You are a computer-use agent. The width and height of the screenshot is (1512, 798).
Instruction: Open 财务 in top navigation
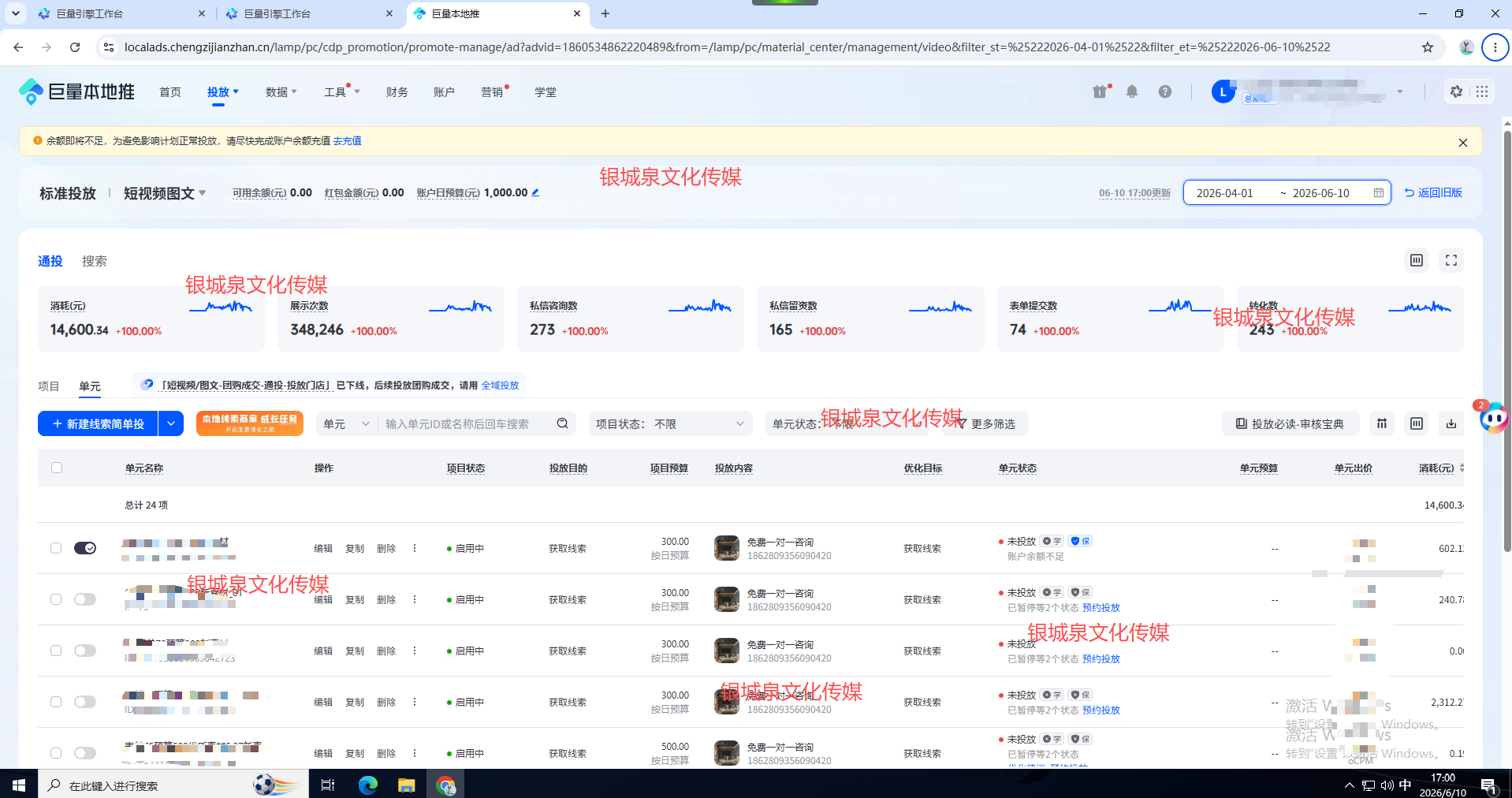[x=397, y=92]
